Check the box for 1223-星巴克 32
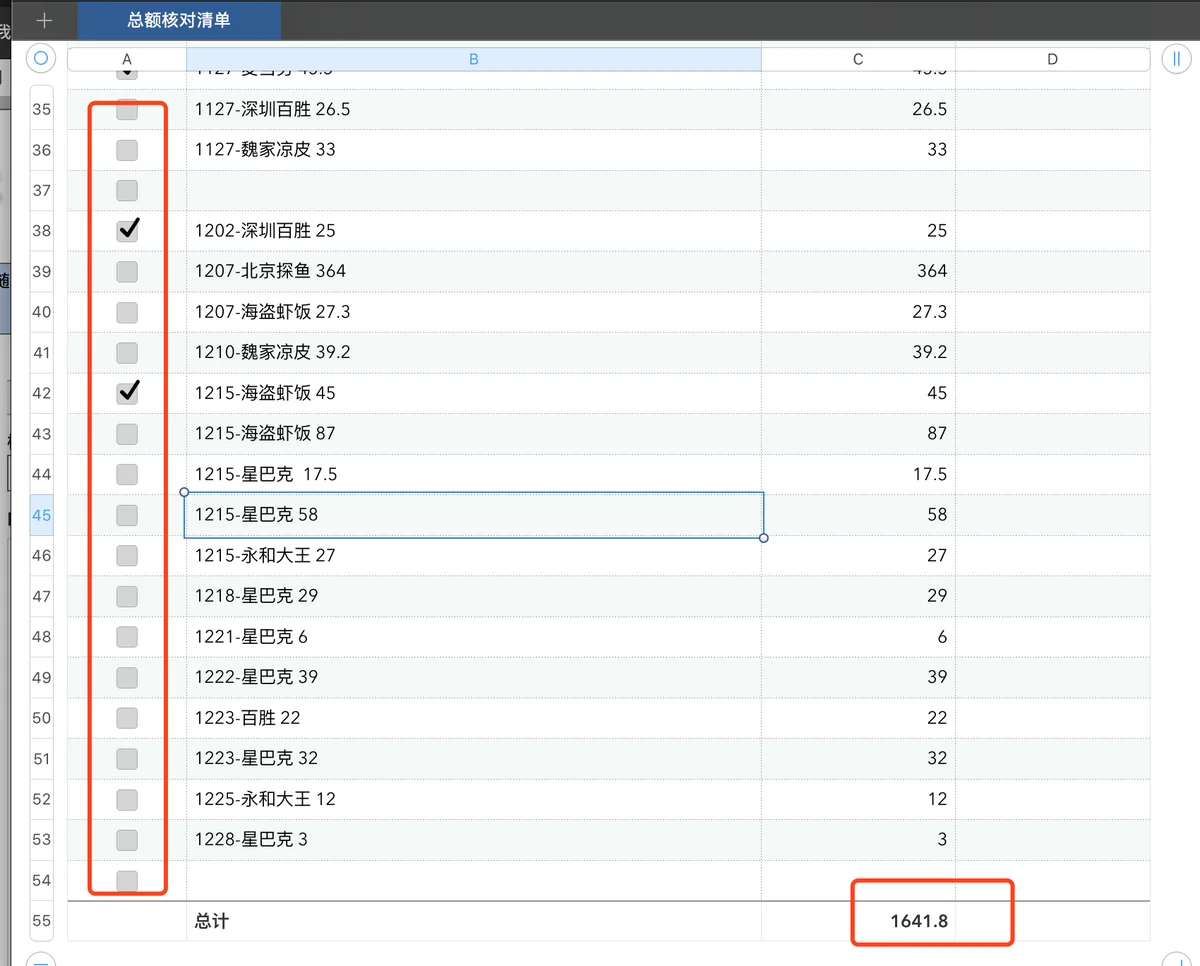Image resolution: width=1200 pixels, height=966 pixels. [x=127, y=758]
